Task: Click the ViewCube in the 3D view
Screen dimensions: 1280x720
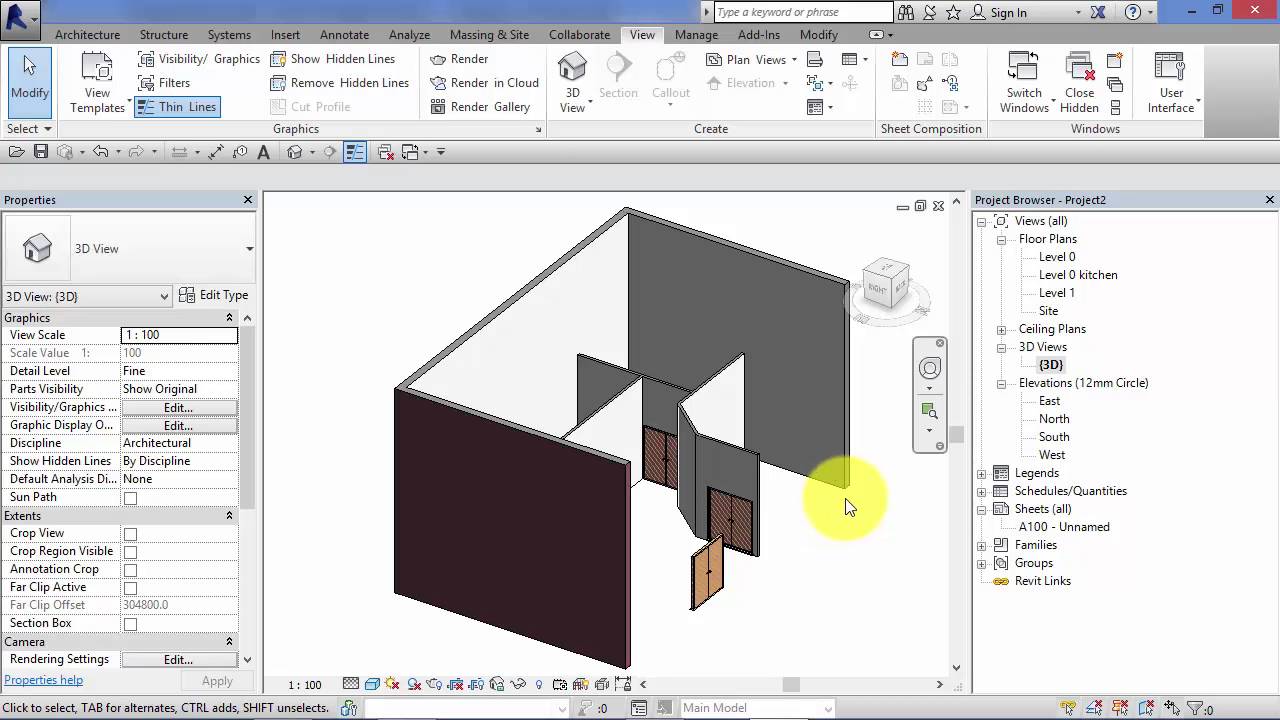Action: [887, 285]
